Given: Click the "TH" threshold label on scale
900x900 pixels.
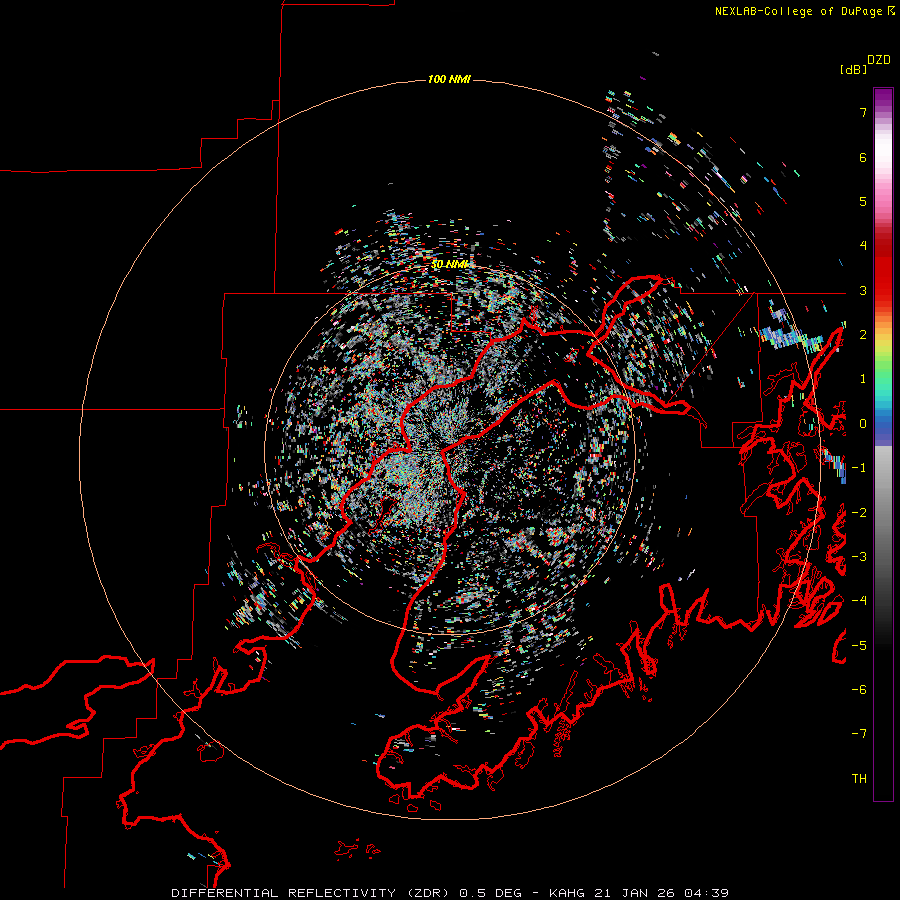Looking at the screenshot, I should (859, 778).
